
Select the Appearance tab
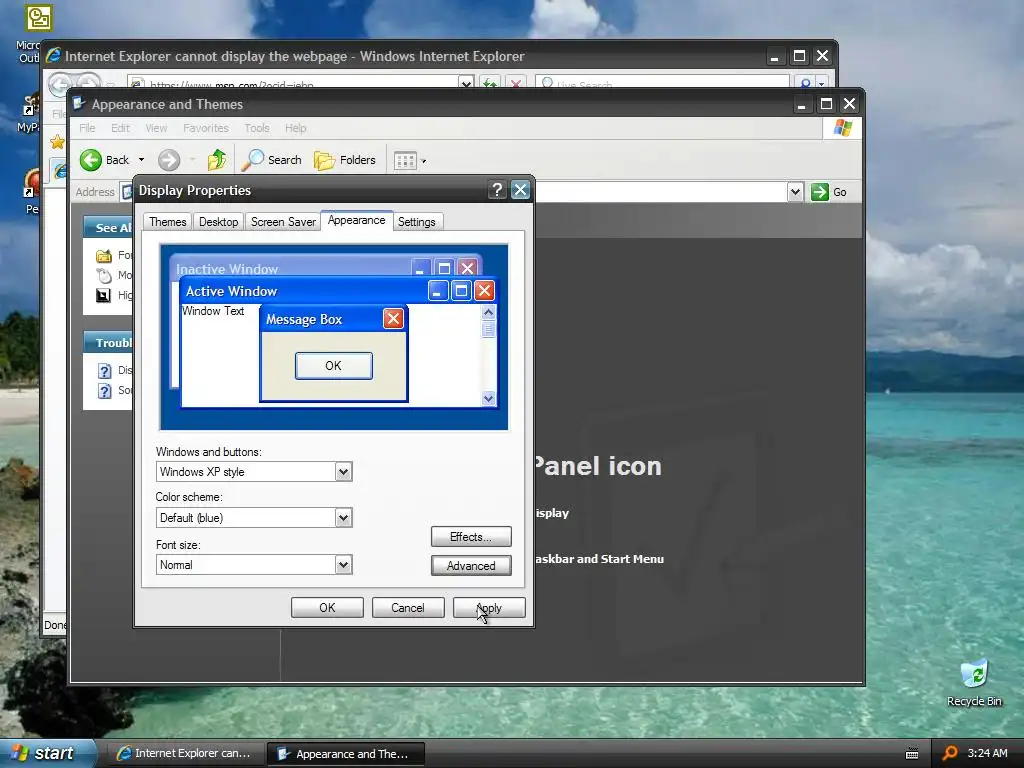tap(357, 221)
